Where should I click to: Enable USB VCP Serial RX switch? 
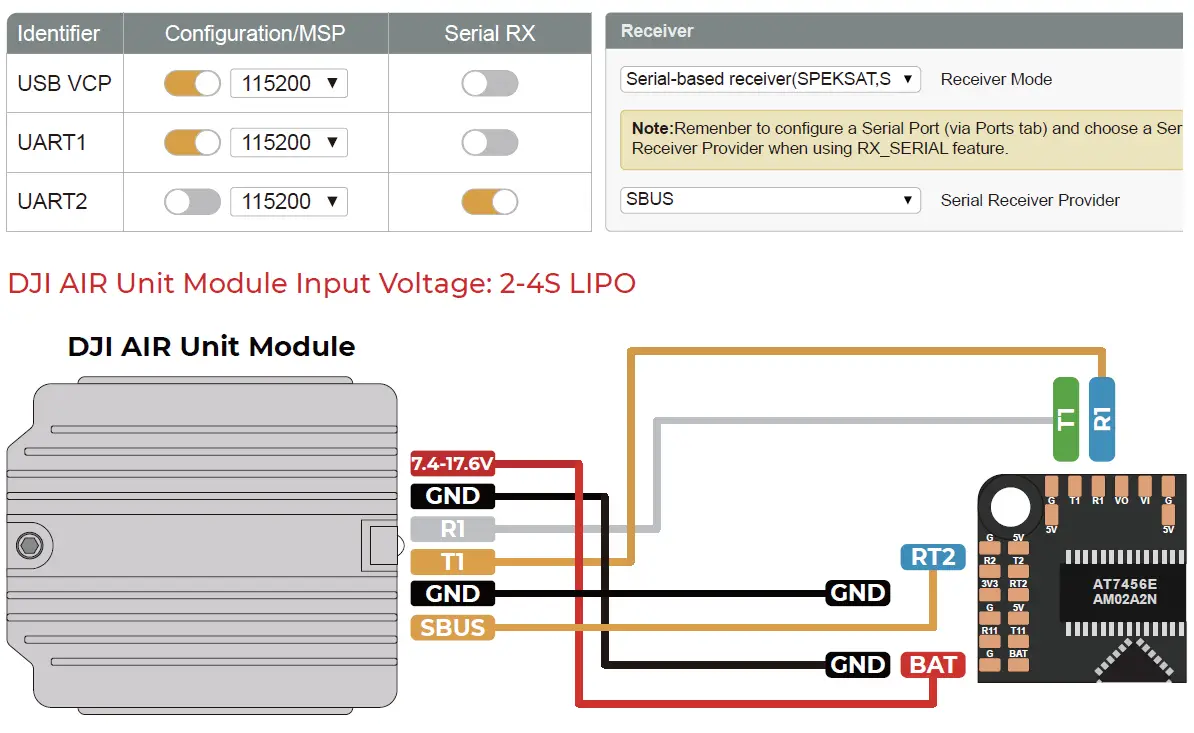coord(490,83)
